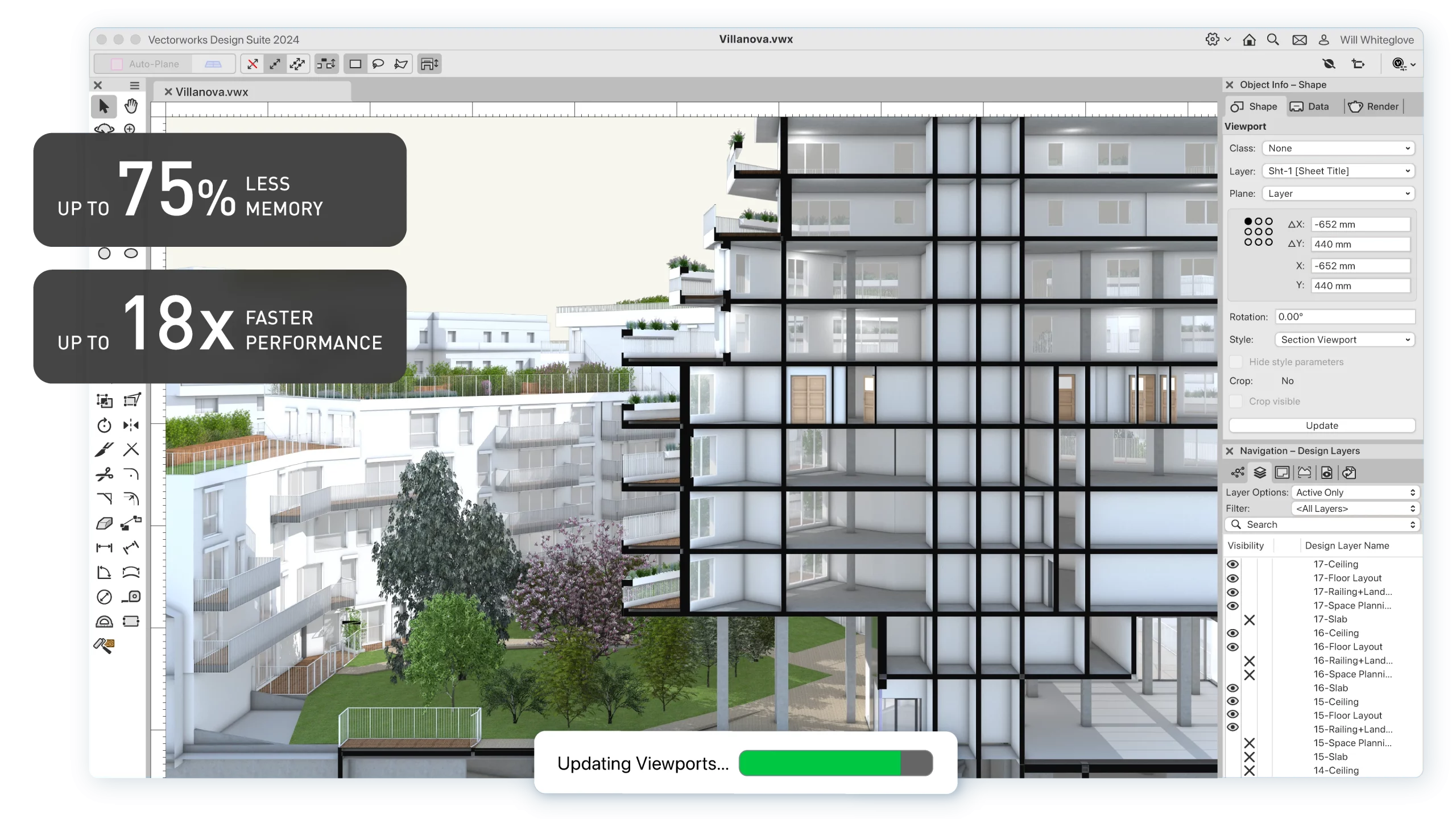Select the 2D Selection tool
1456x819 pixels.
tap(104, 107)
